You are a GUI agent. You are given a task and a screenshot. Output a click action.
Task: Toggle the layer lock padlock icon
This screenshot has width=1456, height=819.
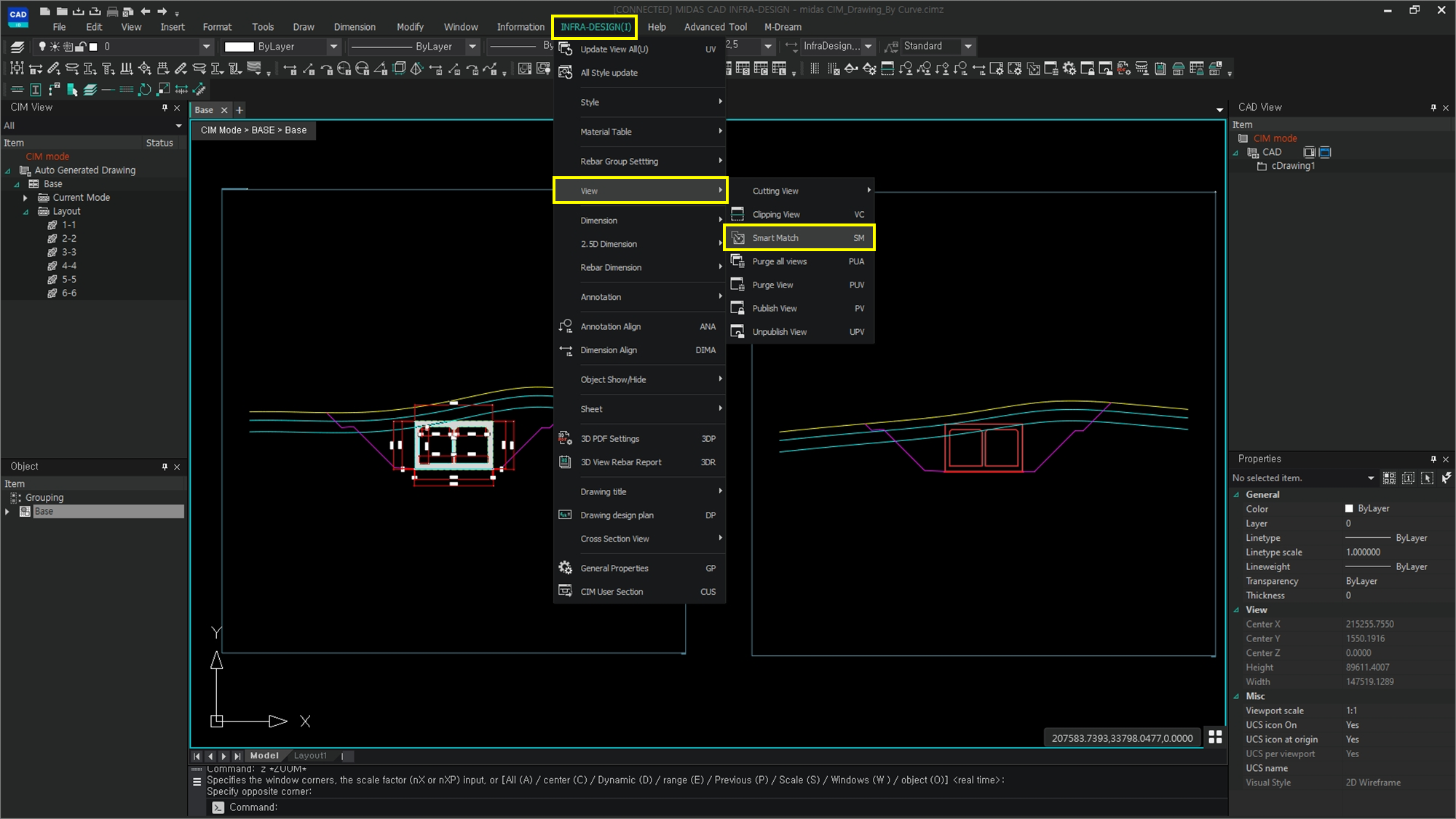[x=81, y=47]
